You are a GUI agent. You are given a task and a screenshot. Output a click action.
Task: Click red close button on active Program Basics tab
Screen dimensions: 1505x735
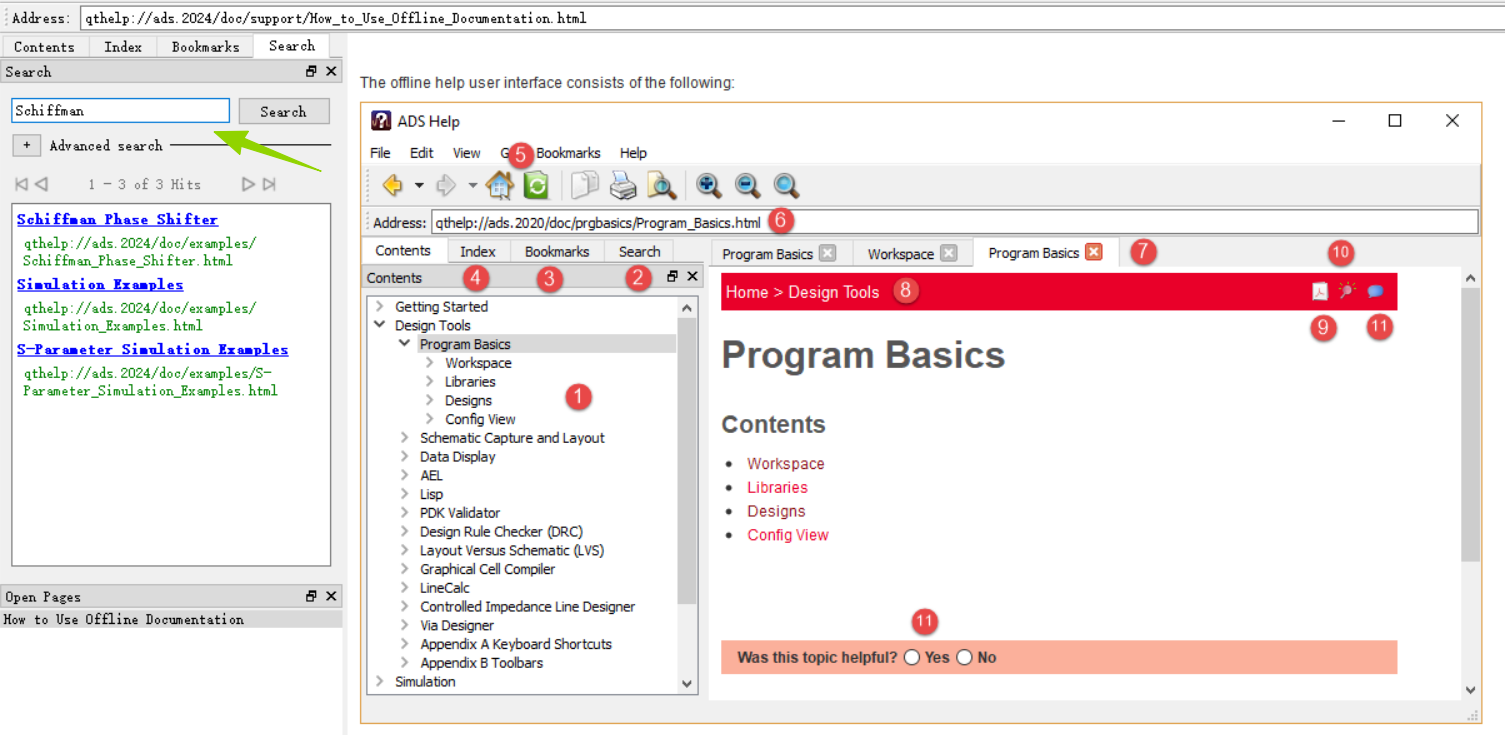(x=1094, y=252)
